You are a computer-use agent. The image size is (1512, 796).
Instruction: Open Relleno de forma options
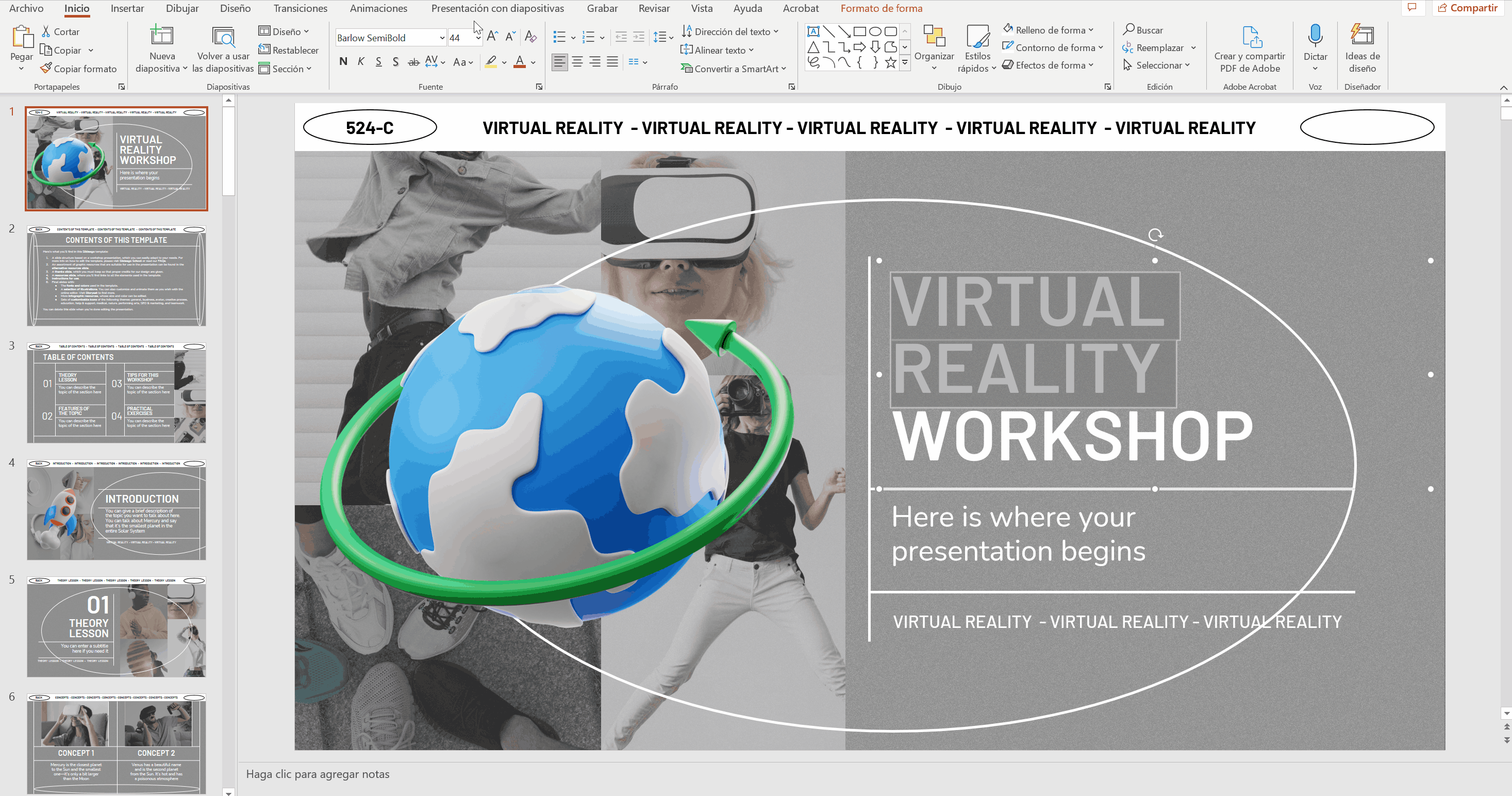(1049, 29)
